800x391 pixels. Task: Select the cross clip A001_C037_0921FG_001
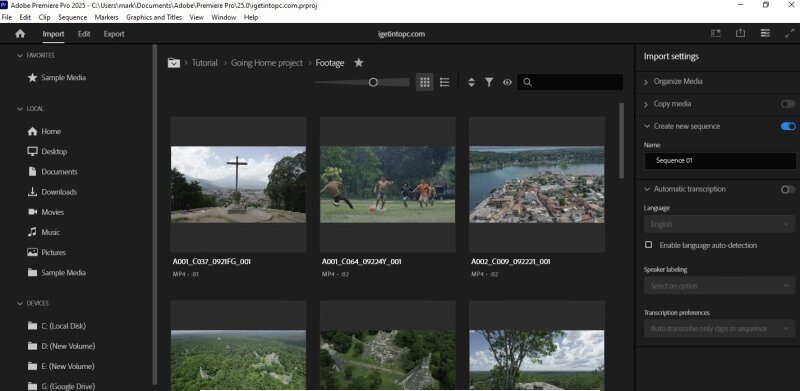pyautogui.click(x=238, y=184)
